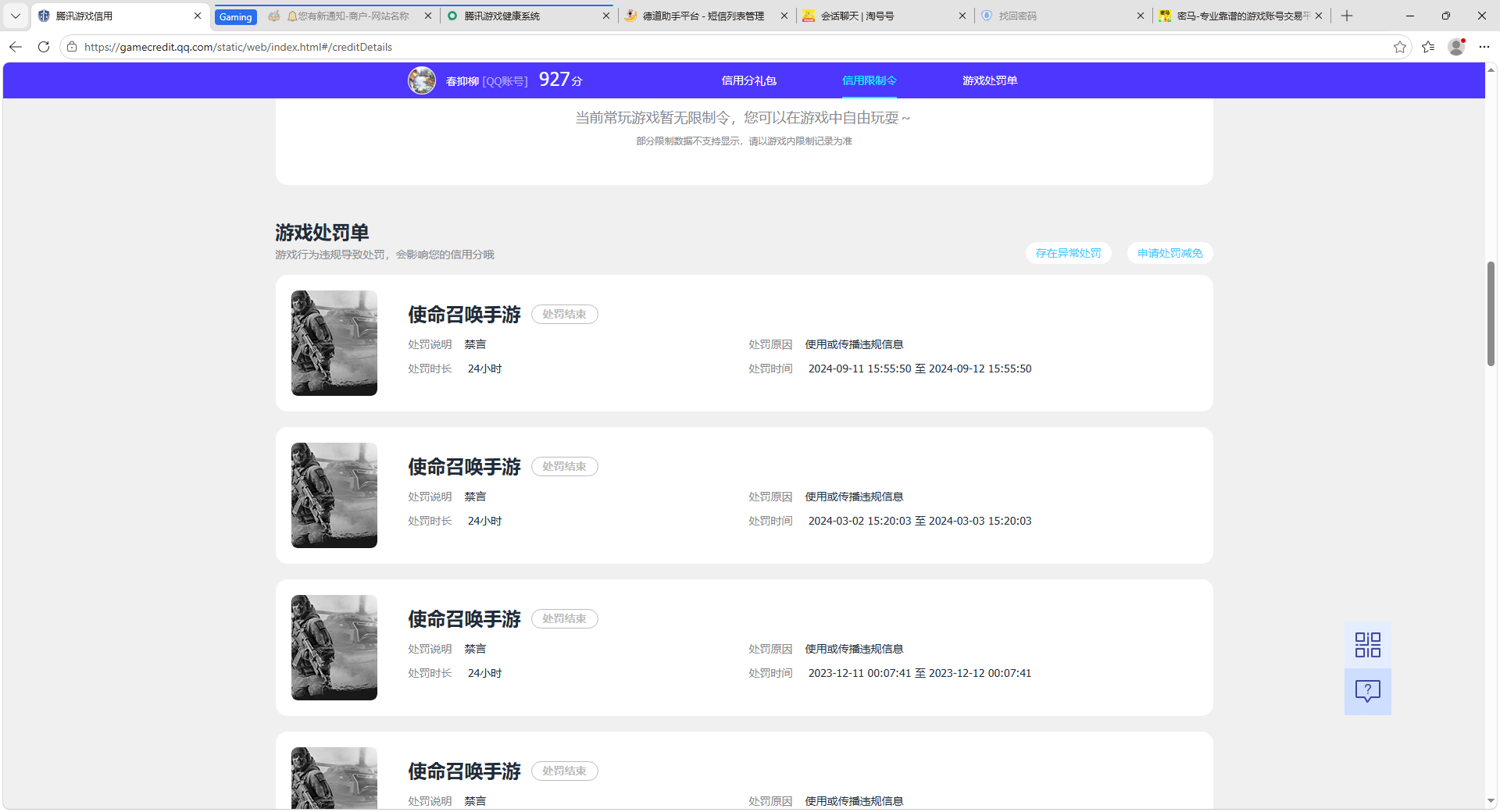
Task: Select the 2023-12-11 00:07:41 penalty time text
Action: (920, 673)
